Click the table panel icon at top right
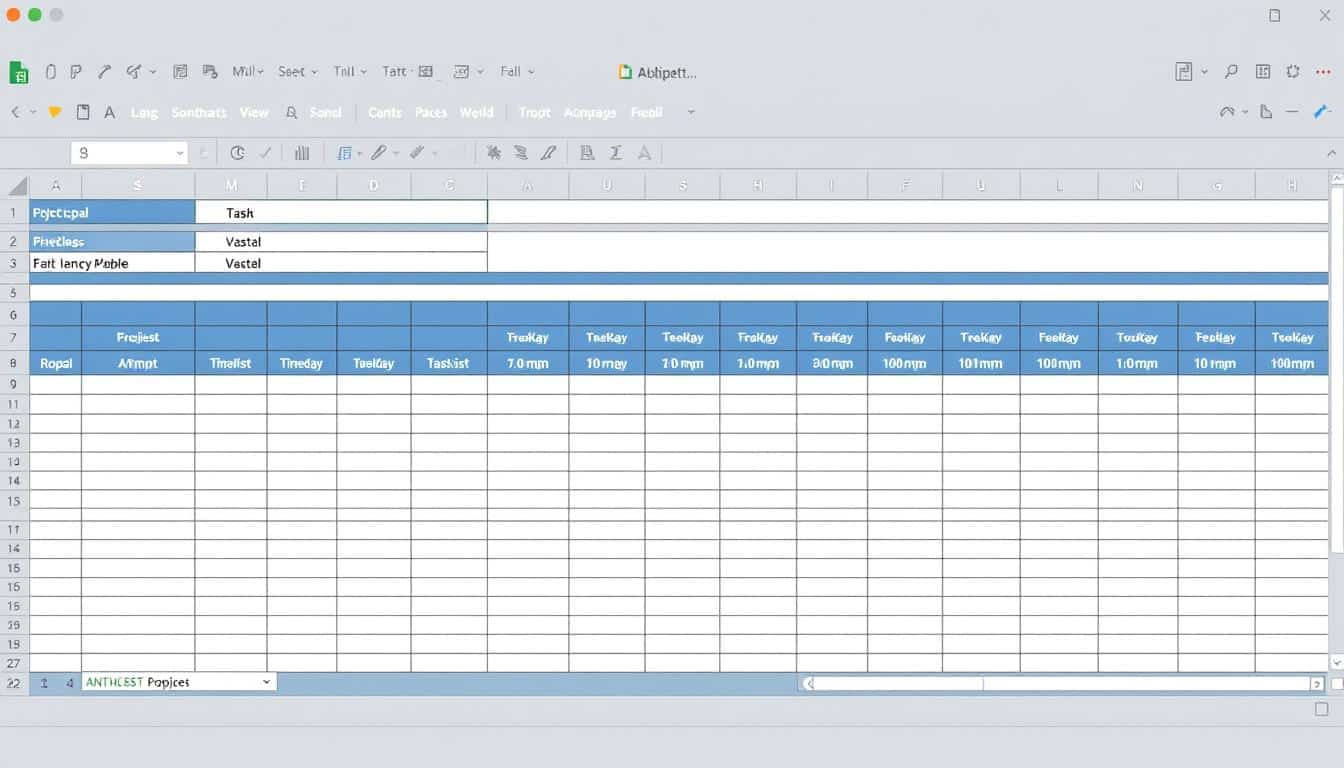Viewport: 1344px width, 768px height. point(1263,71)
